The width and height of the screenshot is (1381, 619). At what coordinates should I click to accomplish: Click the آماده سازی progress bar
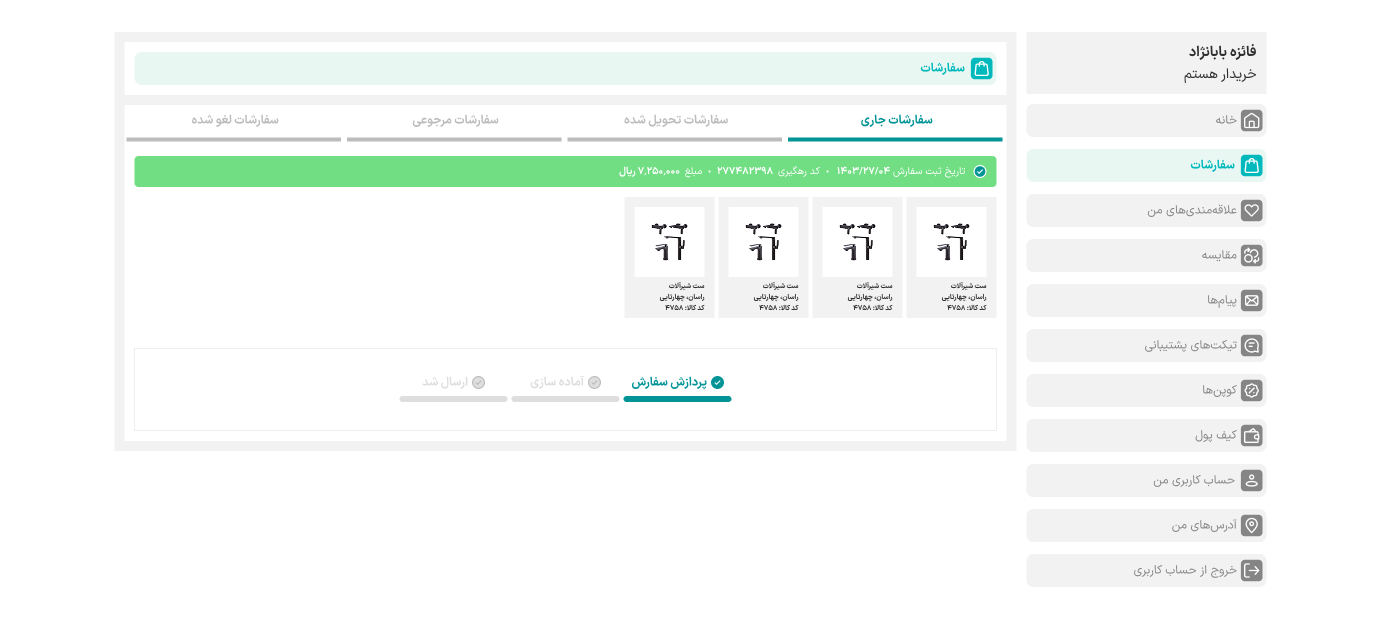[x=565, y=399]
